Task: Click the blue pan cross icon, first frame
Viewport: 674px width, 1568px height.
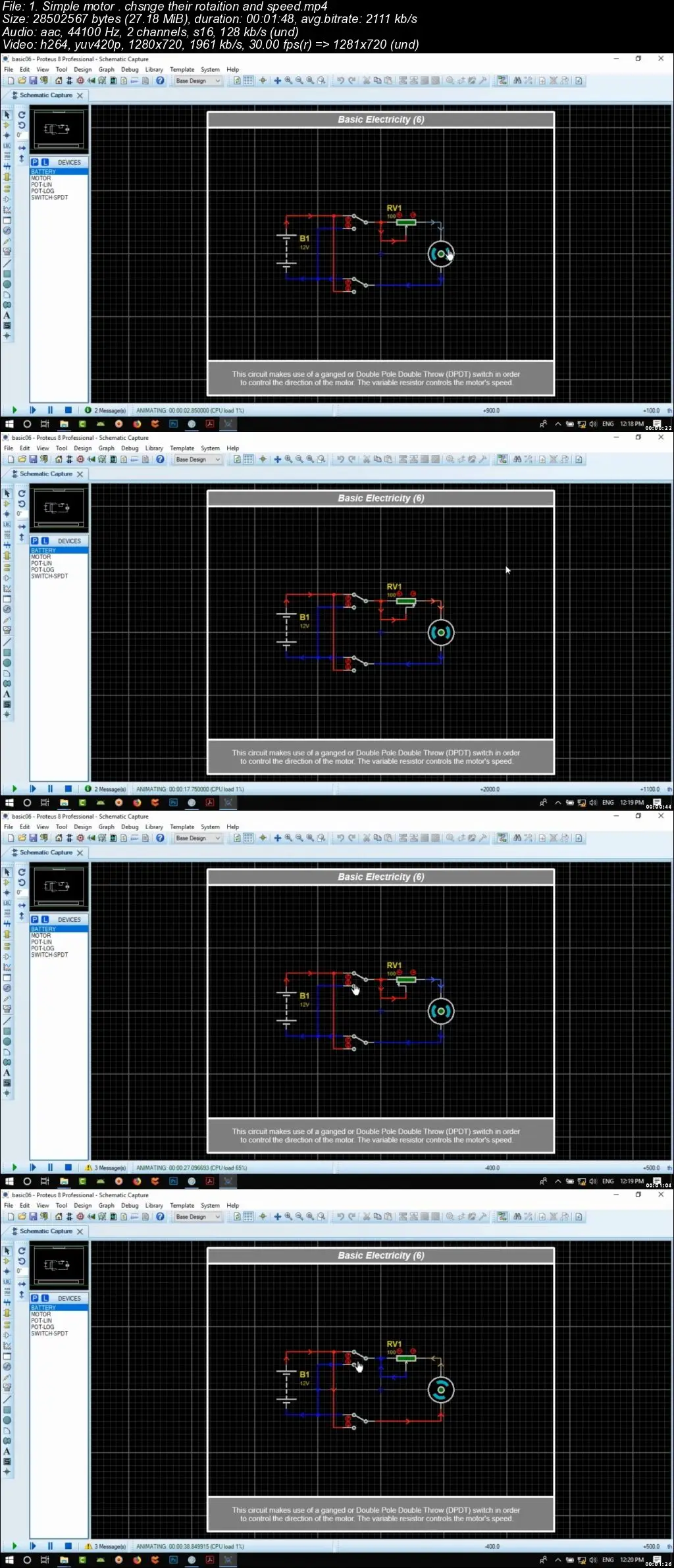Action: click(277, 81)
